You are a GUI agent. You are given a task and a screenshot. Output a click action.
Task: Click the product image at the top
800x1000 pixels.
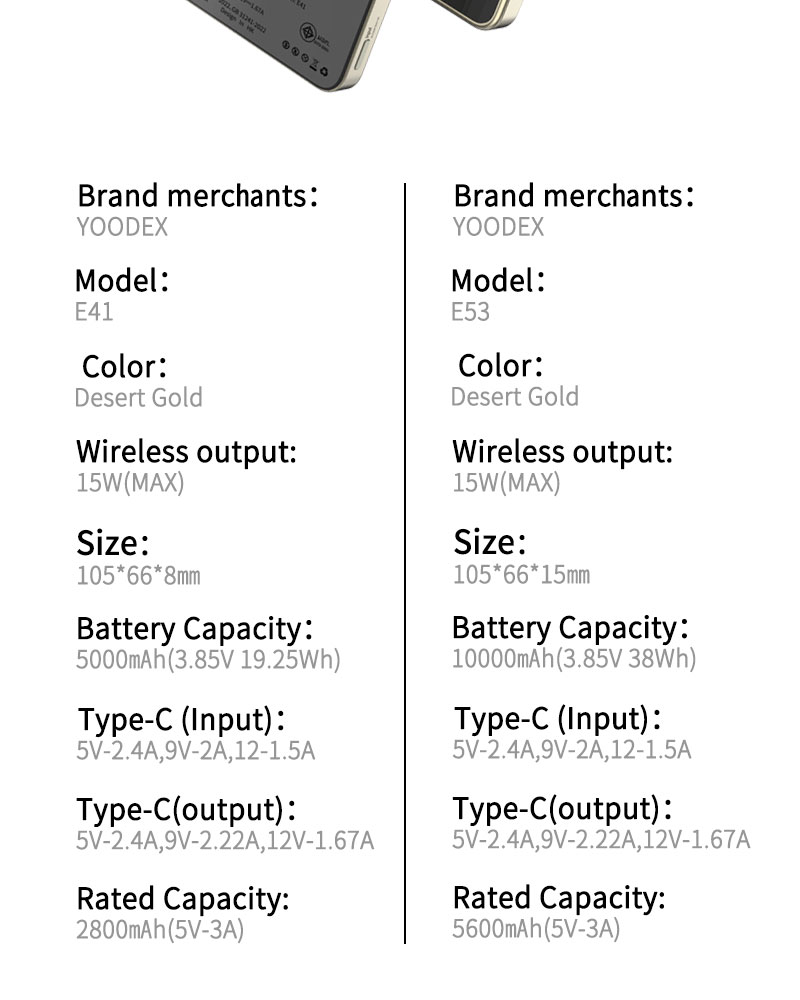coord(300,40)
